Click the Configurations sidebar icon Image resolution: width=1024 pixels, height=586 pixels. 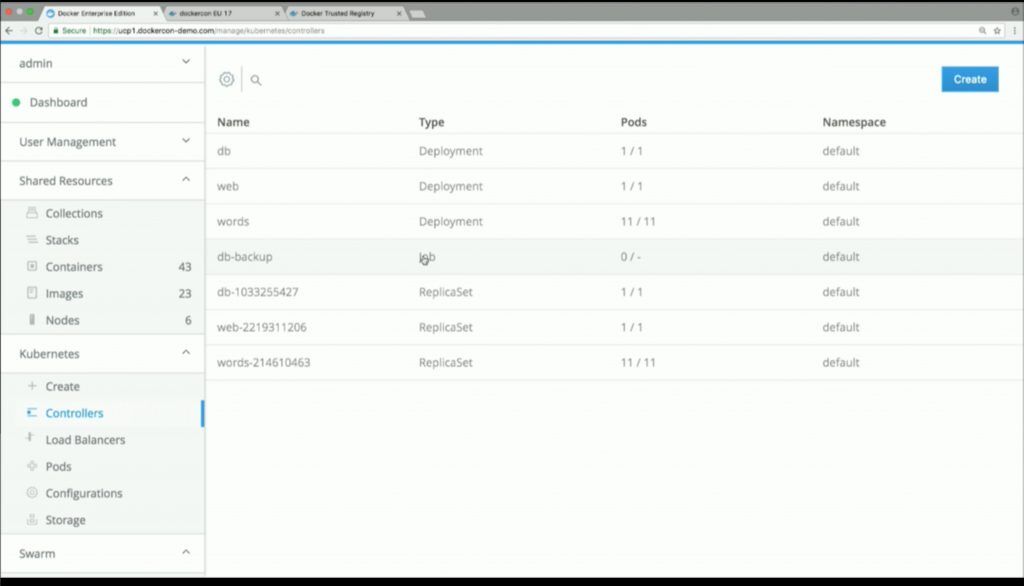point(32,493)
